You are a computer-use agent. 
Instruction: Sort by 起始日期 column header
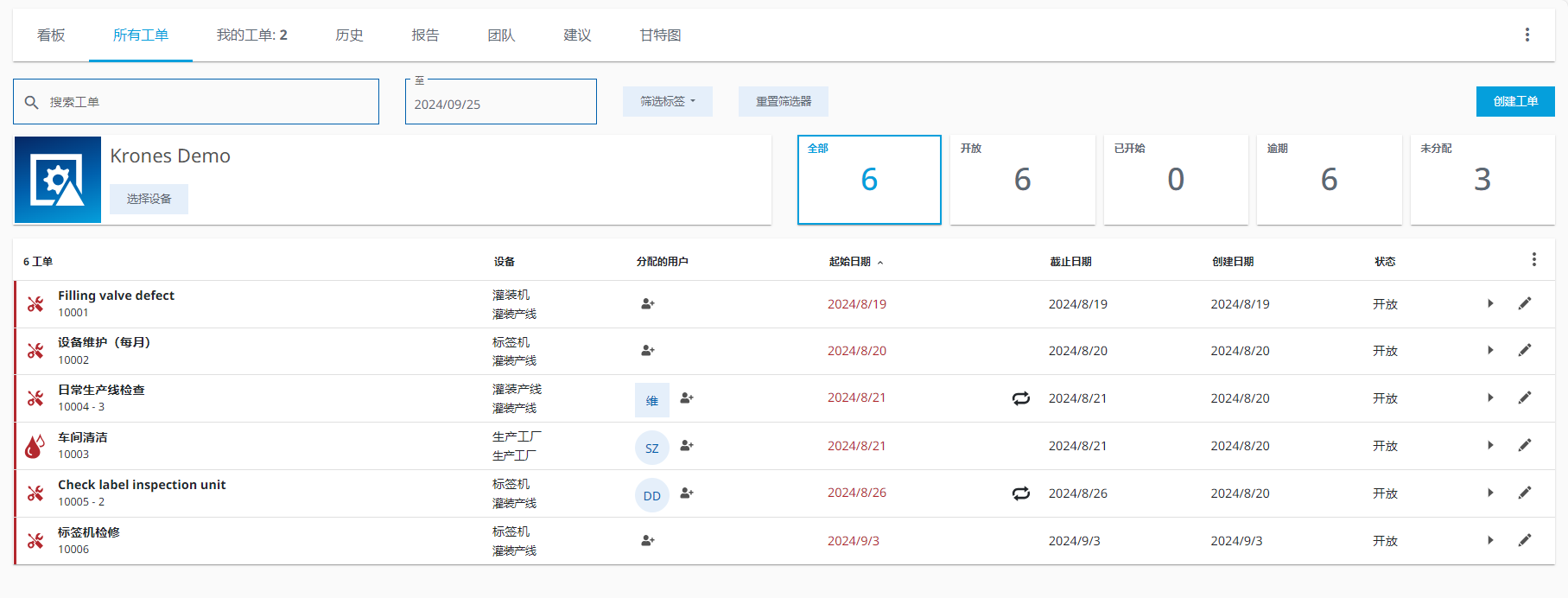click(850, 262)
